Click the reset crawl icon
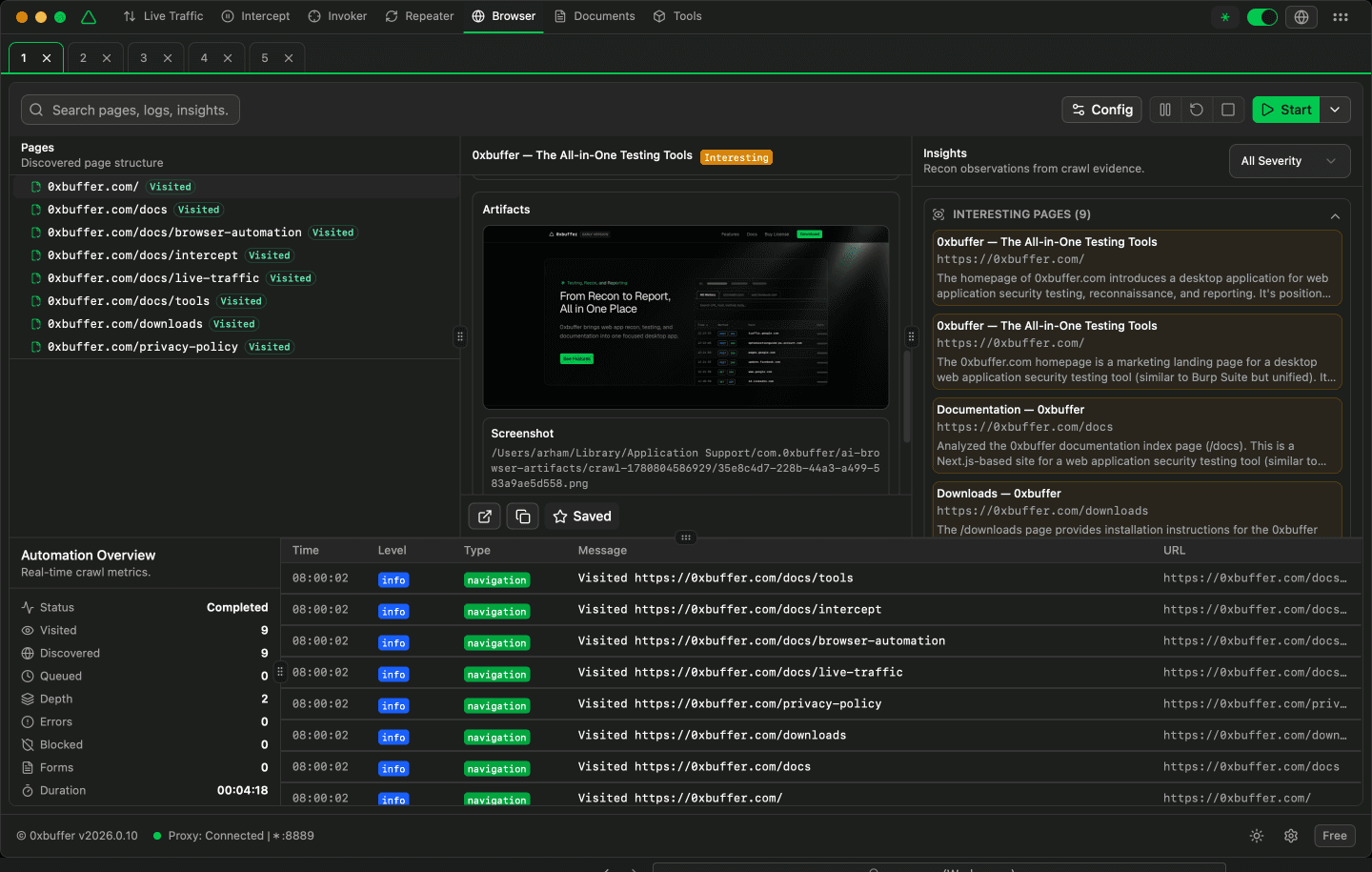Screen dimensions: 1372x872 pos(1197,110)
